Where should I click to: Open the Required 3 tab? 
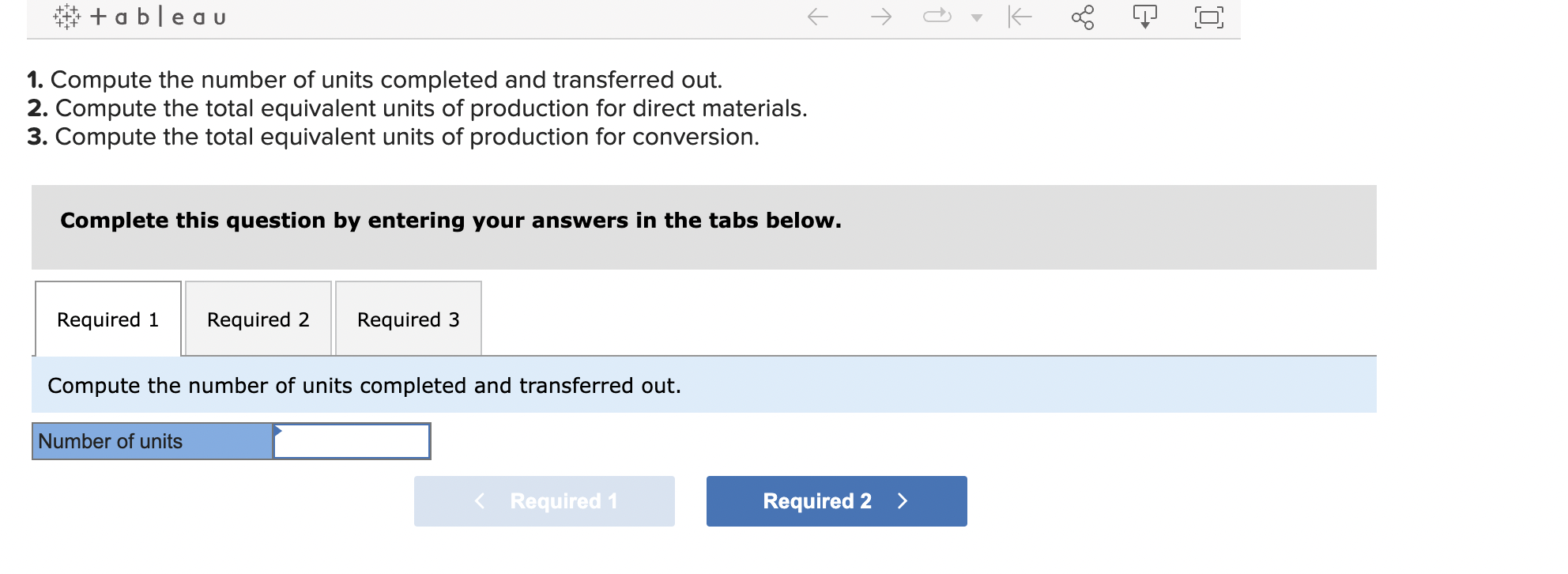[x=409, y=319]
